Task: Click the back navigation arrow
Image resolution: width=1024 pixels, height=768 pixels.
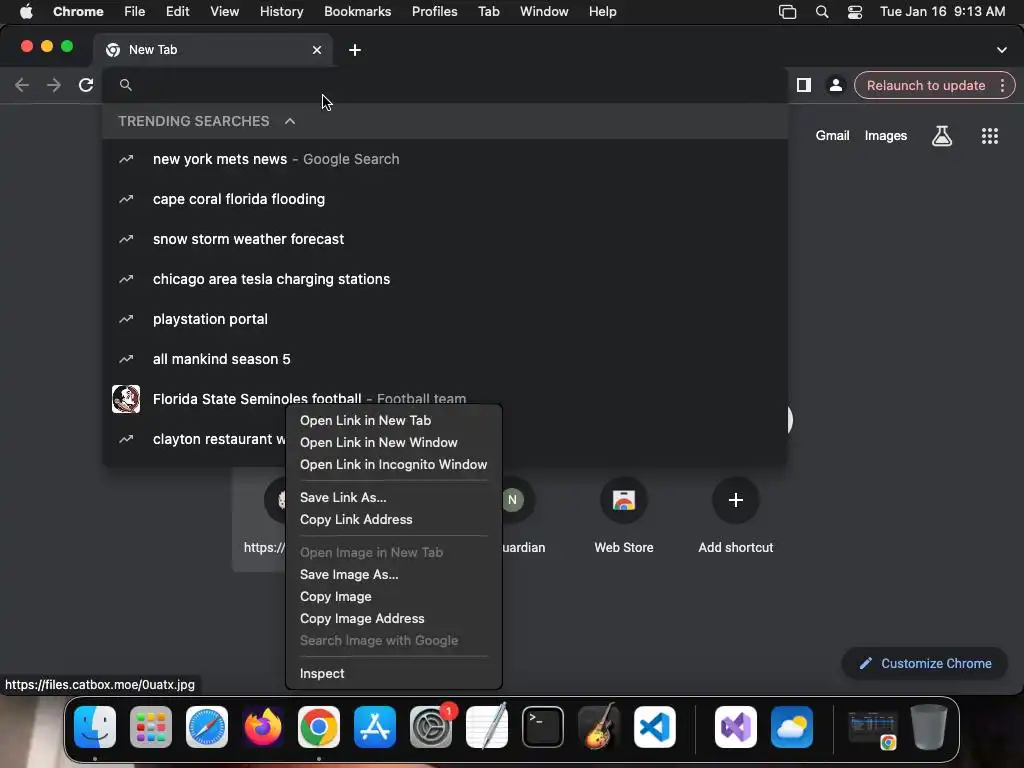Action: [x=22, y=85]
